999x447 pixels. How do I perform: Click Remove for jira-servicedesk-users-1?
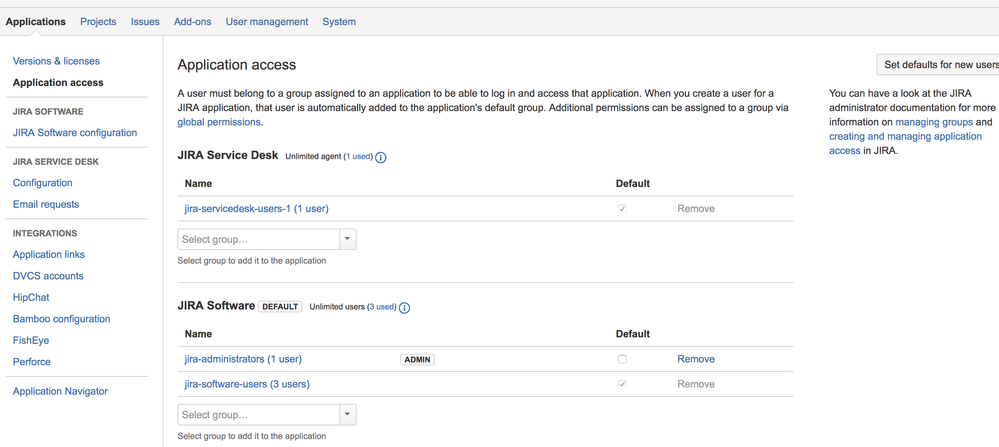point(696,208)
